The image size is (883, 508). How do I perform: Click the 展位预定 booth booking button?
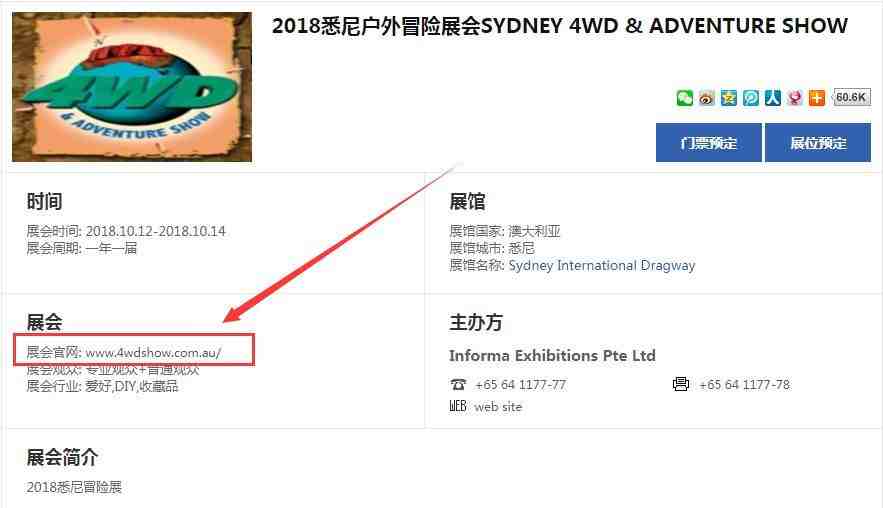[818, 143]
